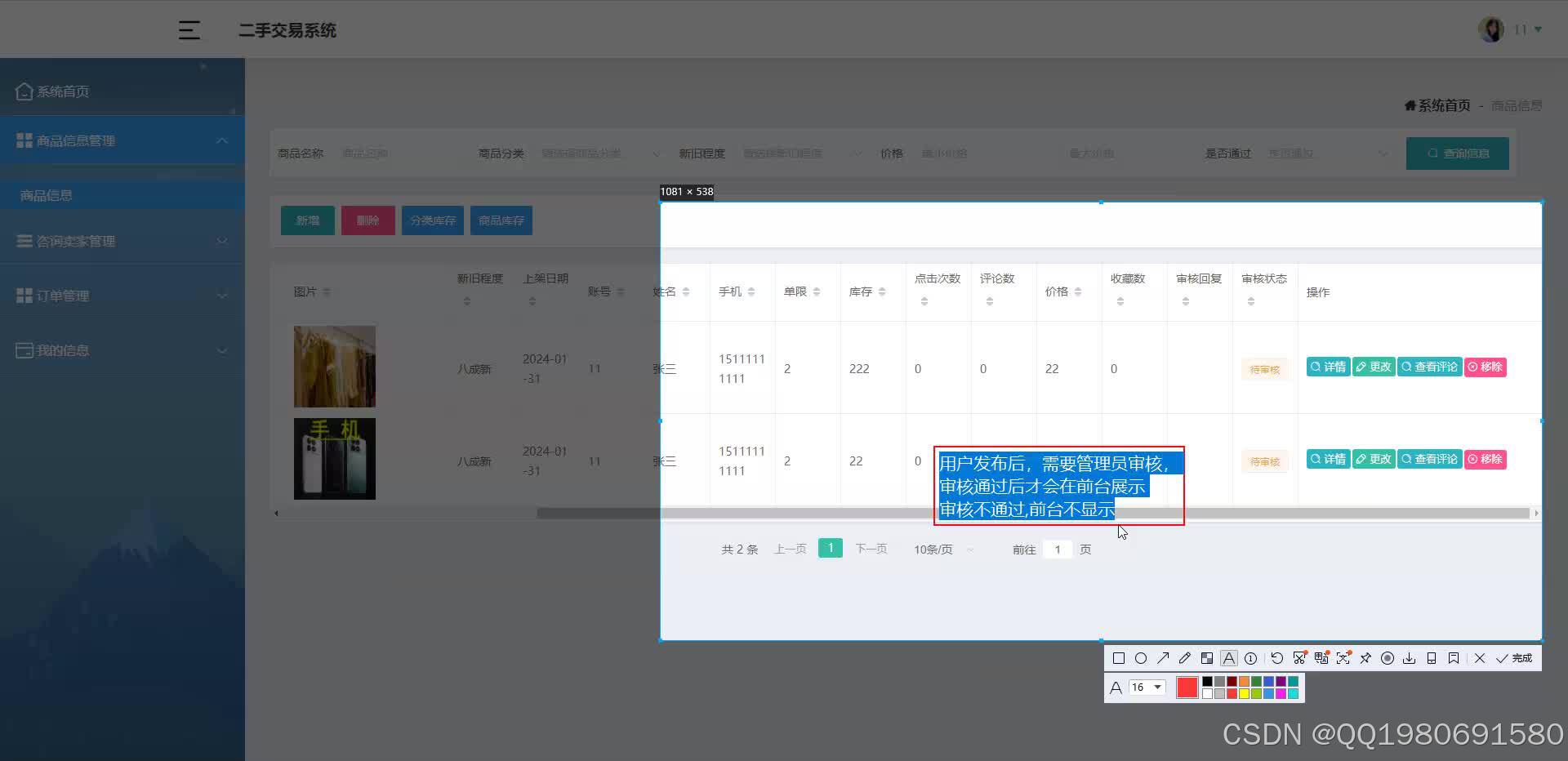Go to page 1 in pagination

coord(831,548)
